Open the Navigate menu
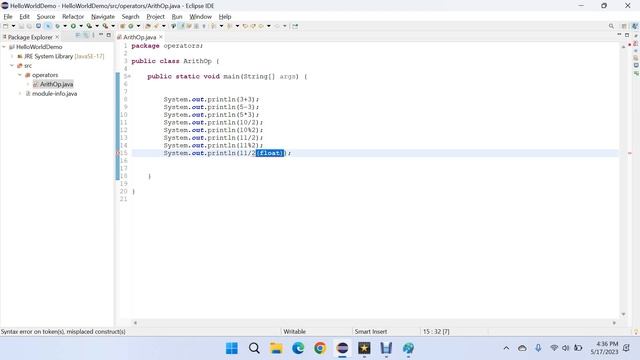 (103, 17)
